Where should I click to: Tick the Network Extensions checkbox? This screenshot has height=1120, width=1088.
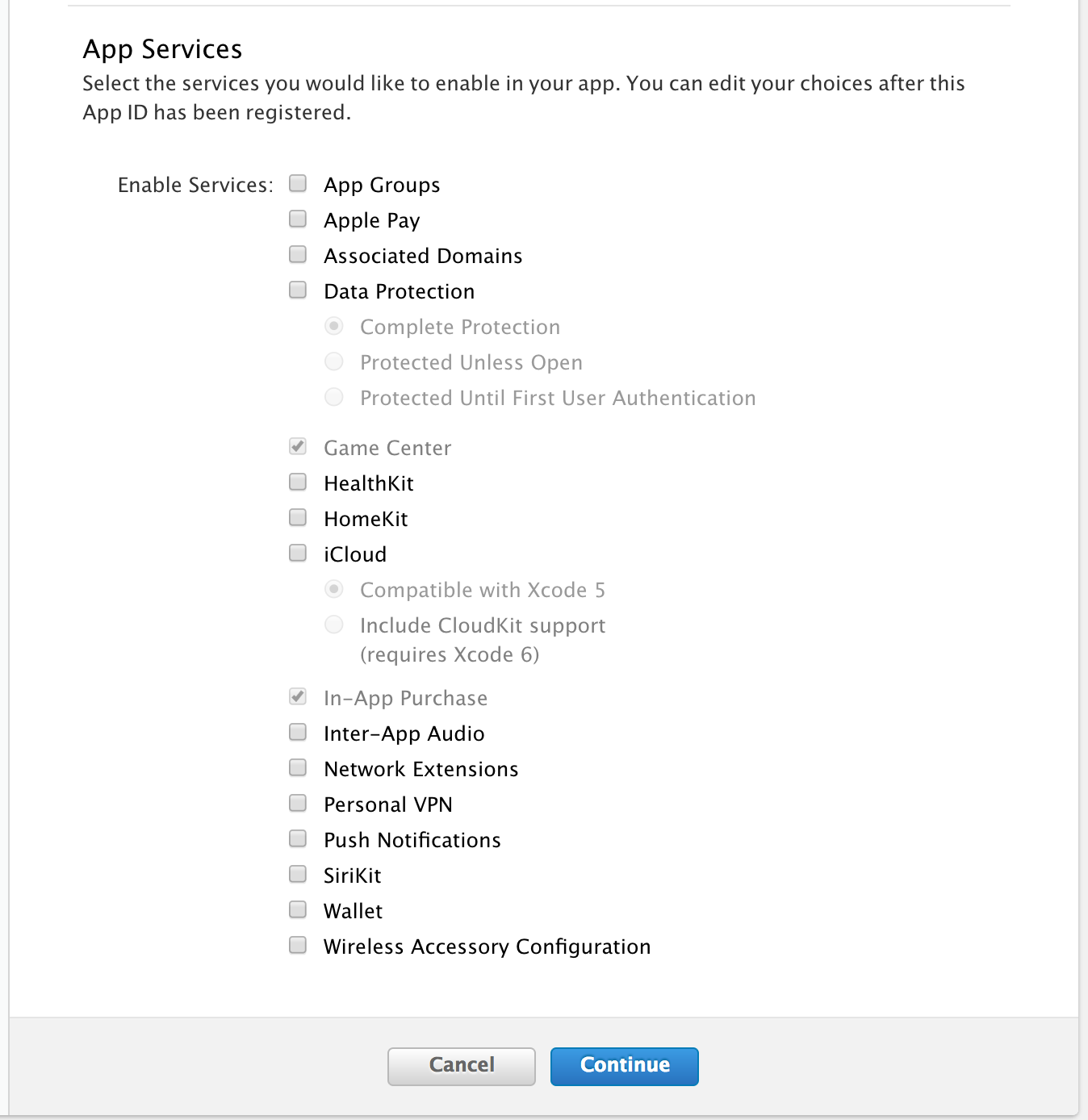point(298,767)
